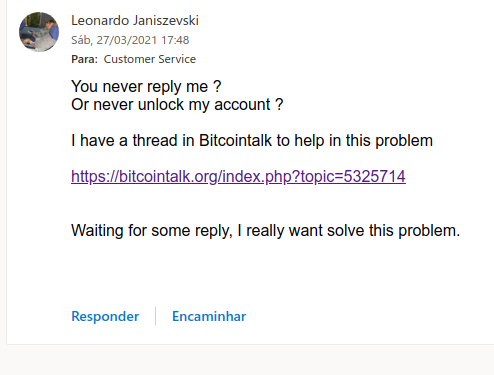Click Encaminhar to forward the email

[209, 316]
